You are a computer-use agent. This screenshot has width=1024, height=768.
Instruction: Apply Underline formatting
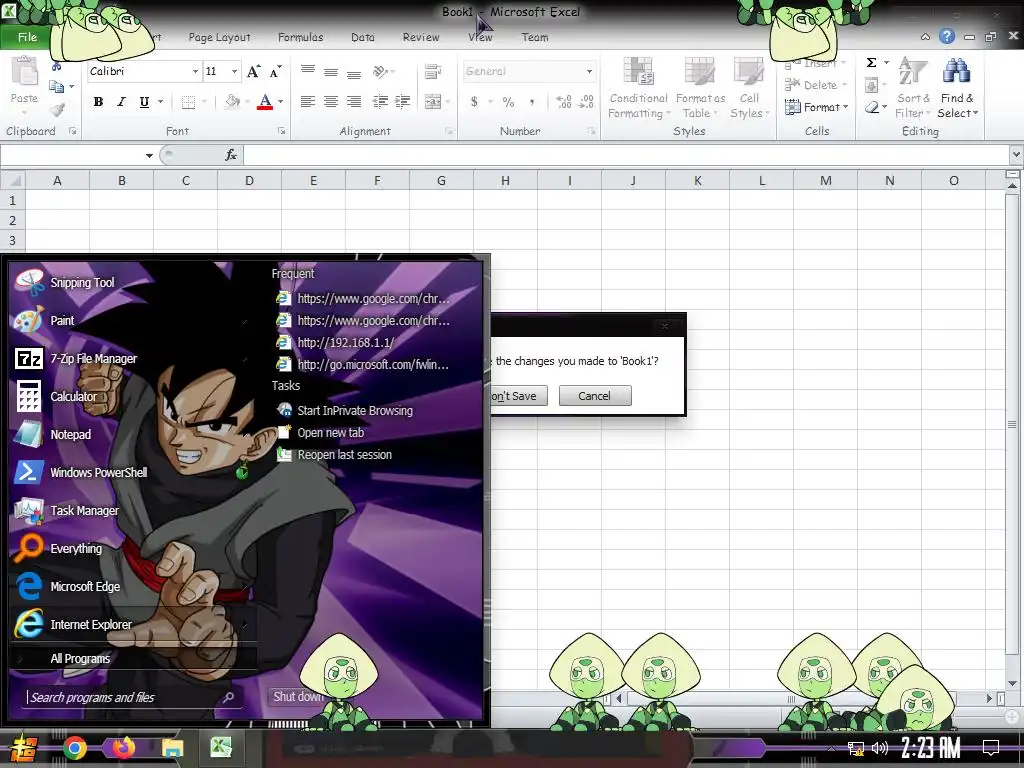point(144,102)
